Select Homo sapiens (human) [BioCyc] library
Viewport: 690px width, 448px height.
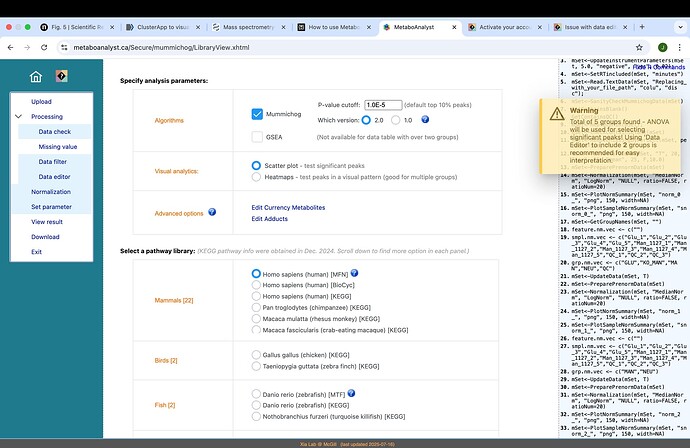tap(256, 285)
